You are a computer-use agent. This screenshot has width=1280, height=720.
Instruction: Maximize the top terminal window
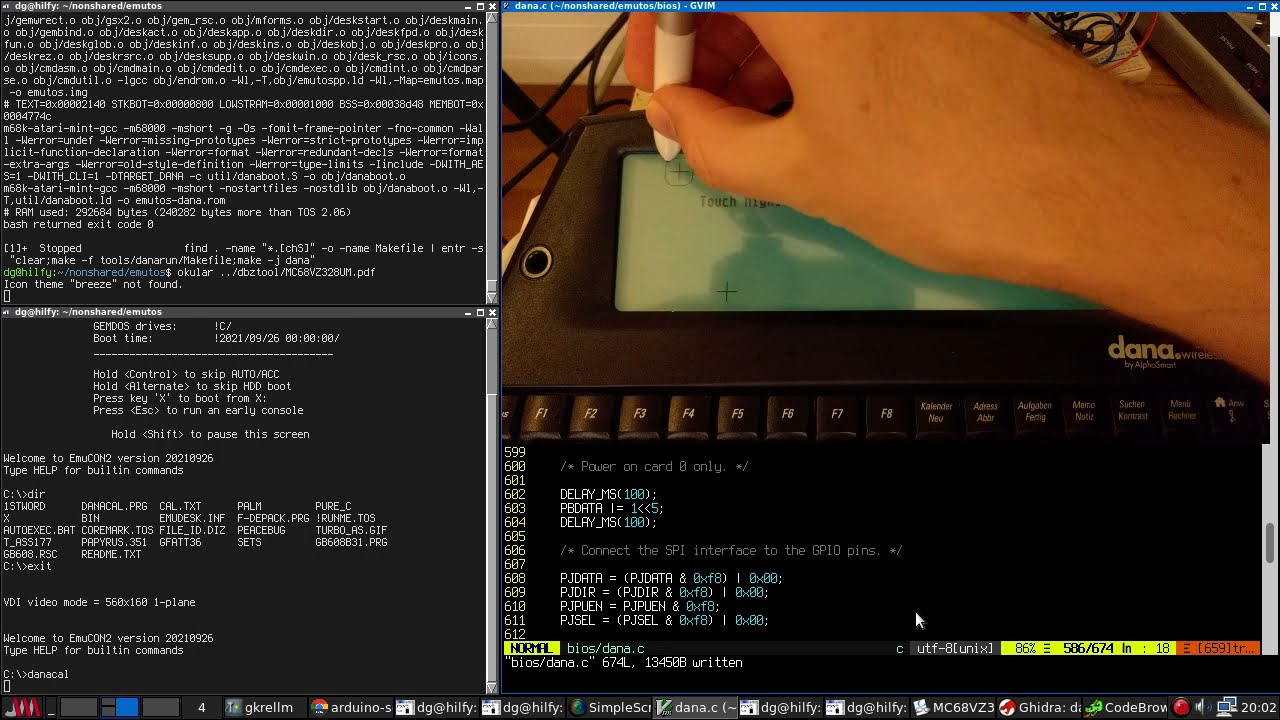(480, 6)
